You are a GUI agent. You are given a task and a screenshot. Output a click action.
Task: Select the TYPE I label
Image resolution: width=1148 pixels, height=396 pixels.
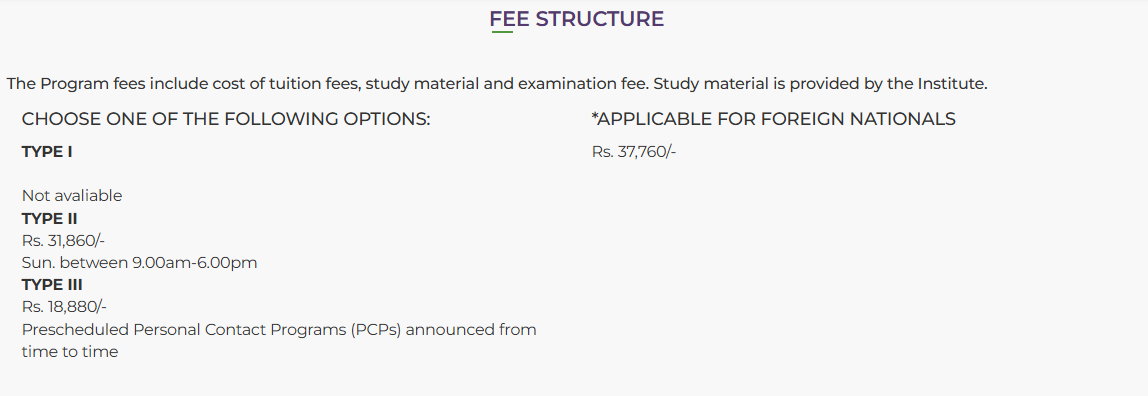pyautogui.click(x=47, y=152)
